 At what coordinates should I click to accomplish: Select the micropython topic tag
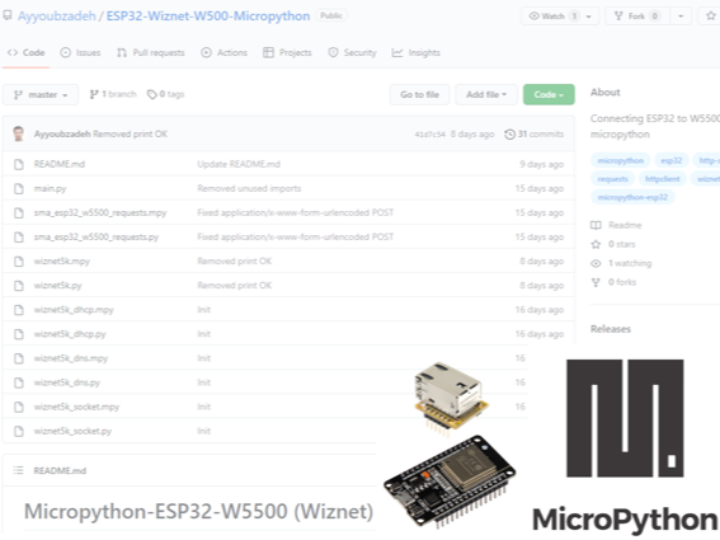[621, 161]
